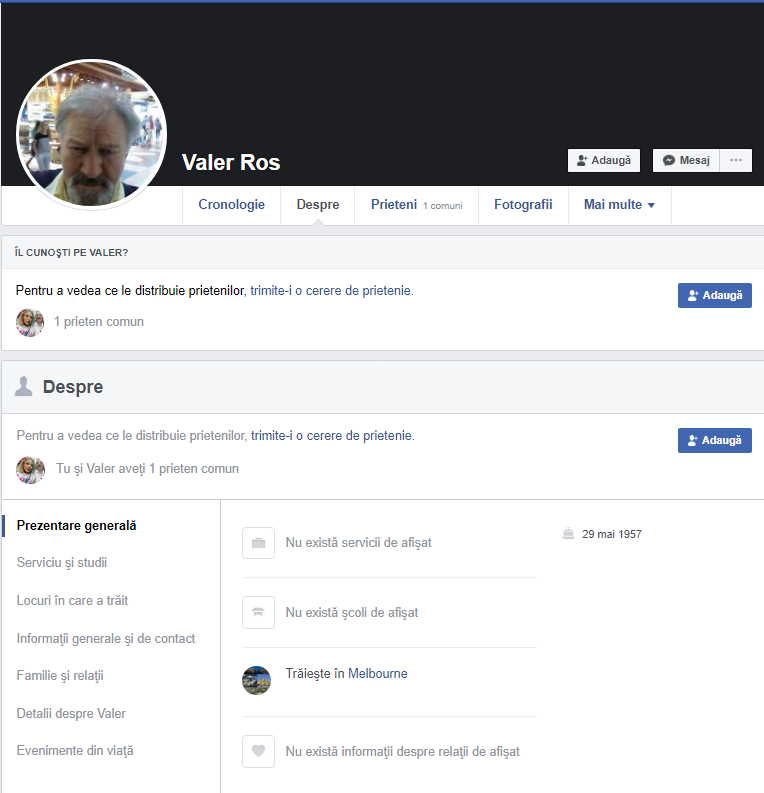Click the school building icon
Viewport: 764px width, 793px height.
[258, 612]
